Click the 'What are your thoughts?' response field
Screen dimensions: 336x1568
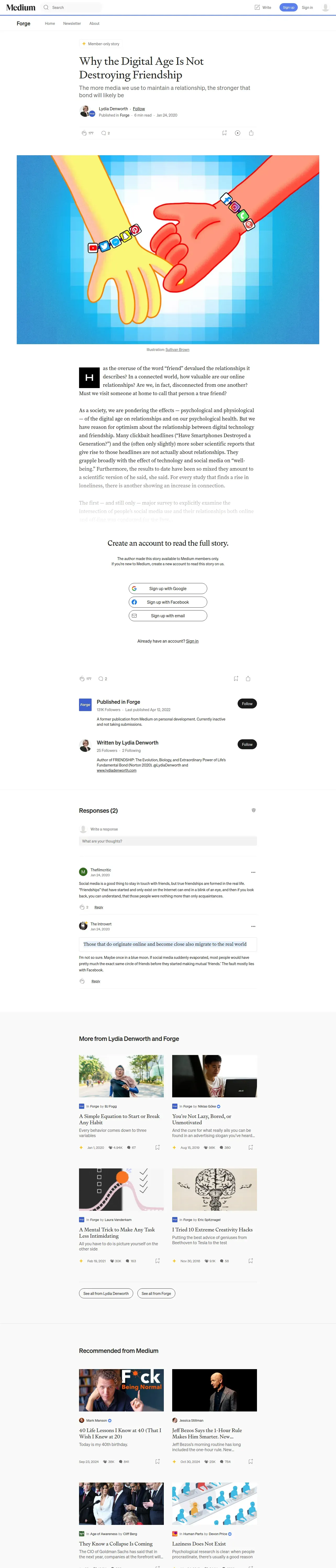coord(168,841)
